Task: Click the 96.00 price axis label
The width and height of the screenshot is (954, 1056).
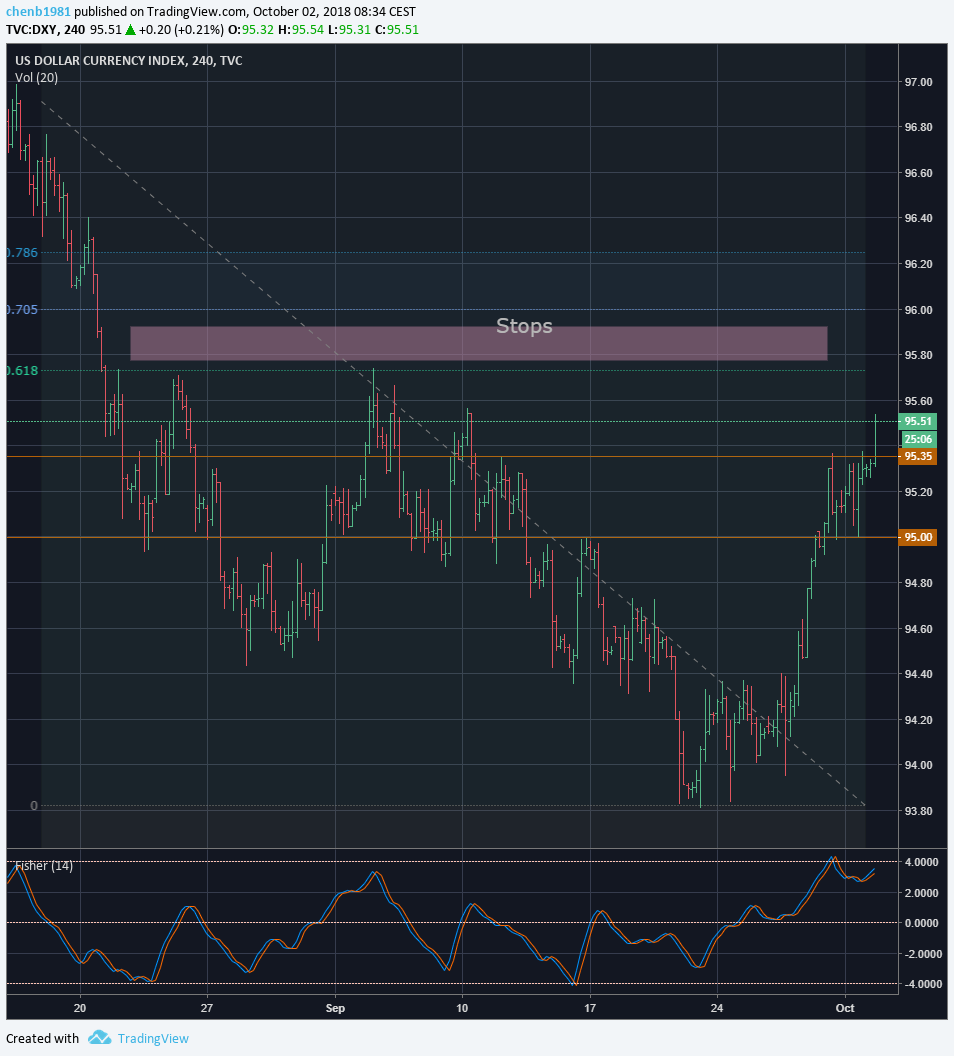Action: click(x=918, y=310)
